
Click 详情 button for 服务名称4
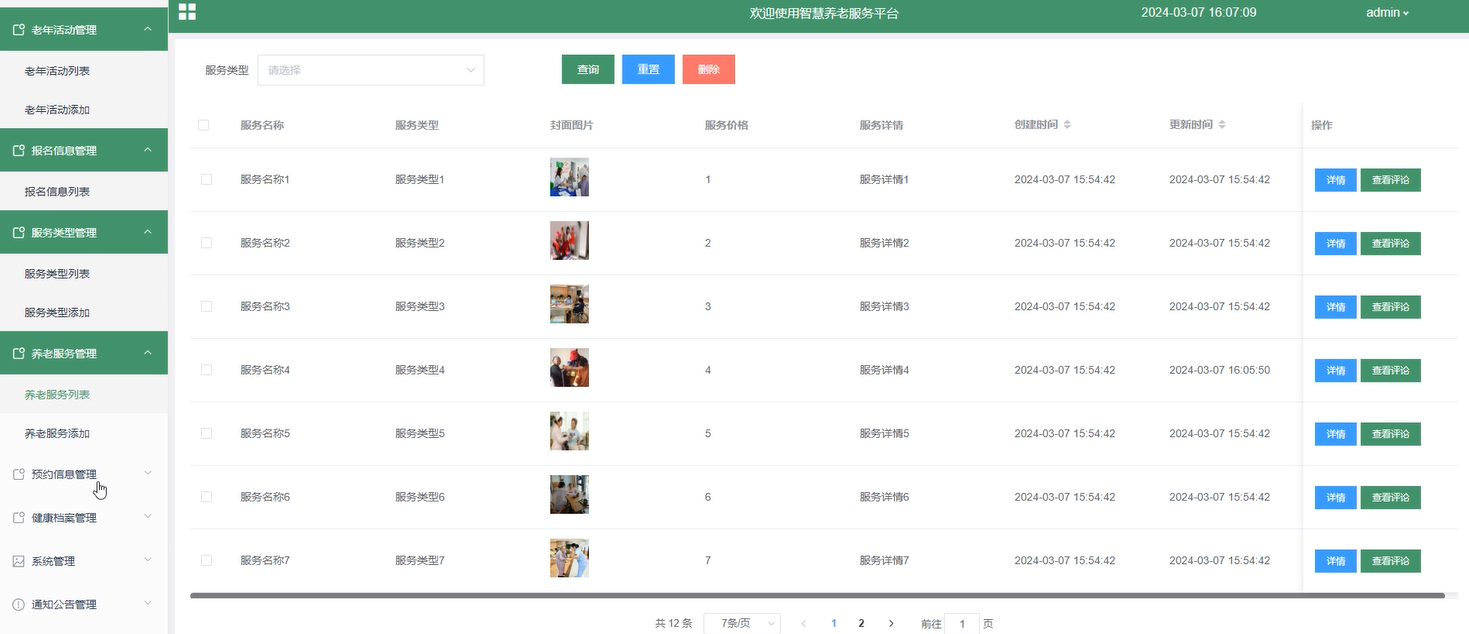1335,370
